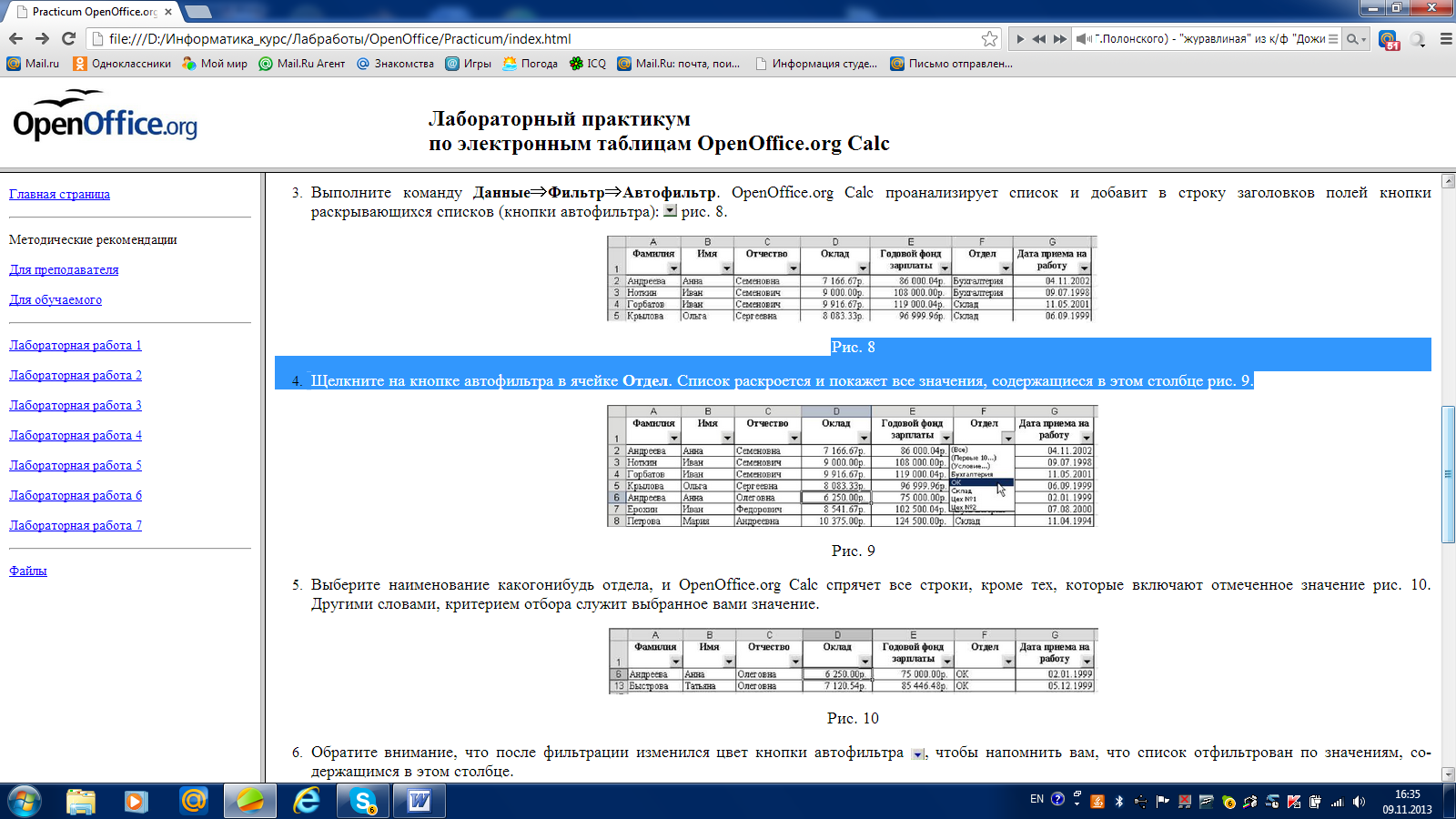Open Internet Explorer from taskbar
Image resolution: width=1456 pixels, height=819 pixels.
[307, 801]
